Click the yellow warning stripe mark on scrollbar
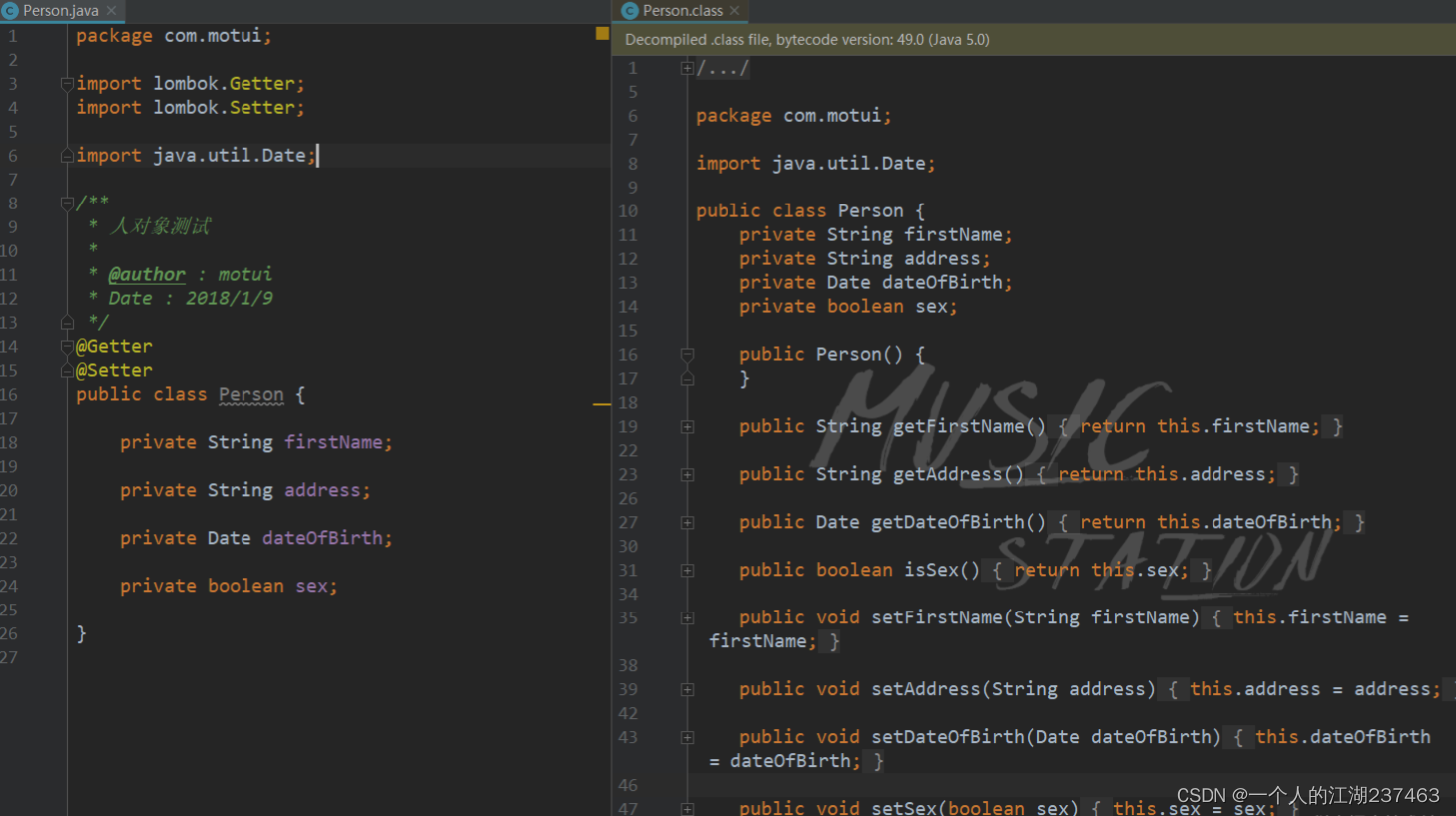 (x=602, y=404)
